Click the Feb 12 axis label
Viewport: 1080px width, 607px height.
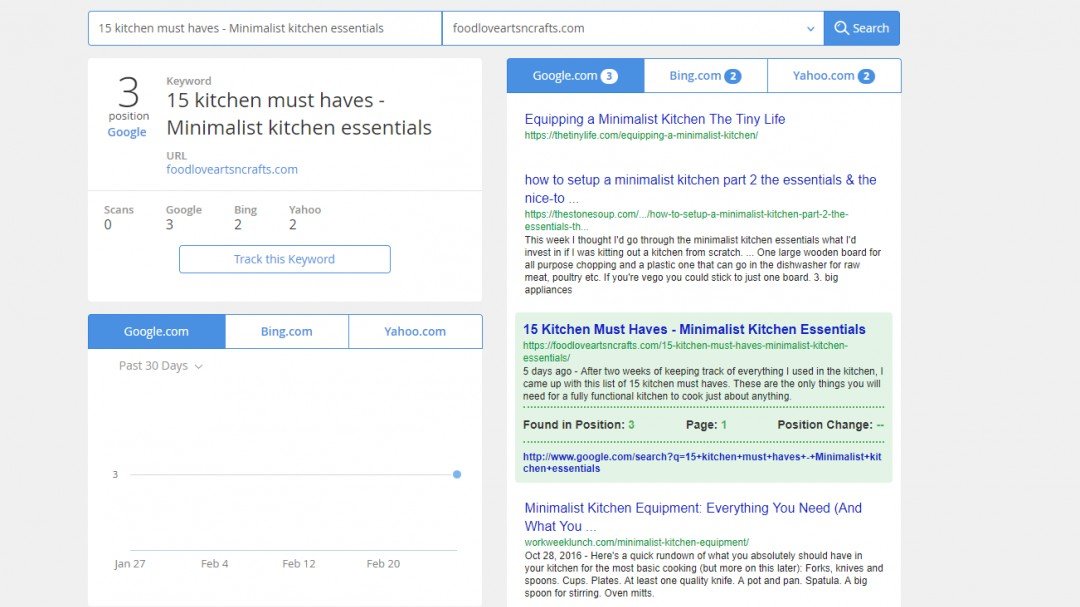click(x=298, y=564)
